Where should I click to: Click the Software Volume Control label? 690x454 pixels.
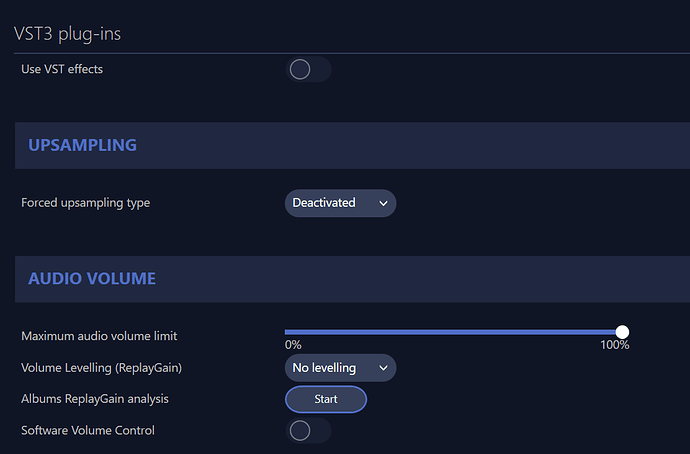coord(88,430)
